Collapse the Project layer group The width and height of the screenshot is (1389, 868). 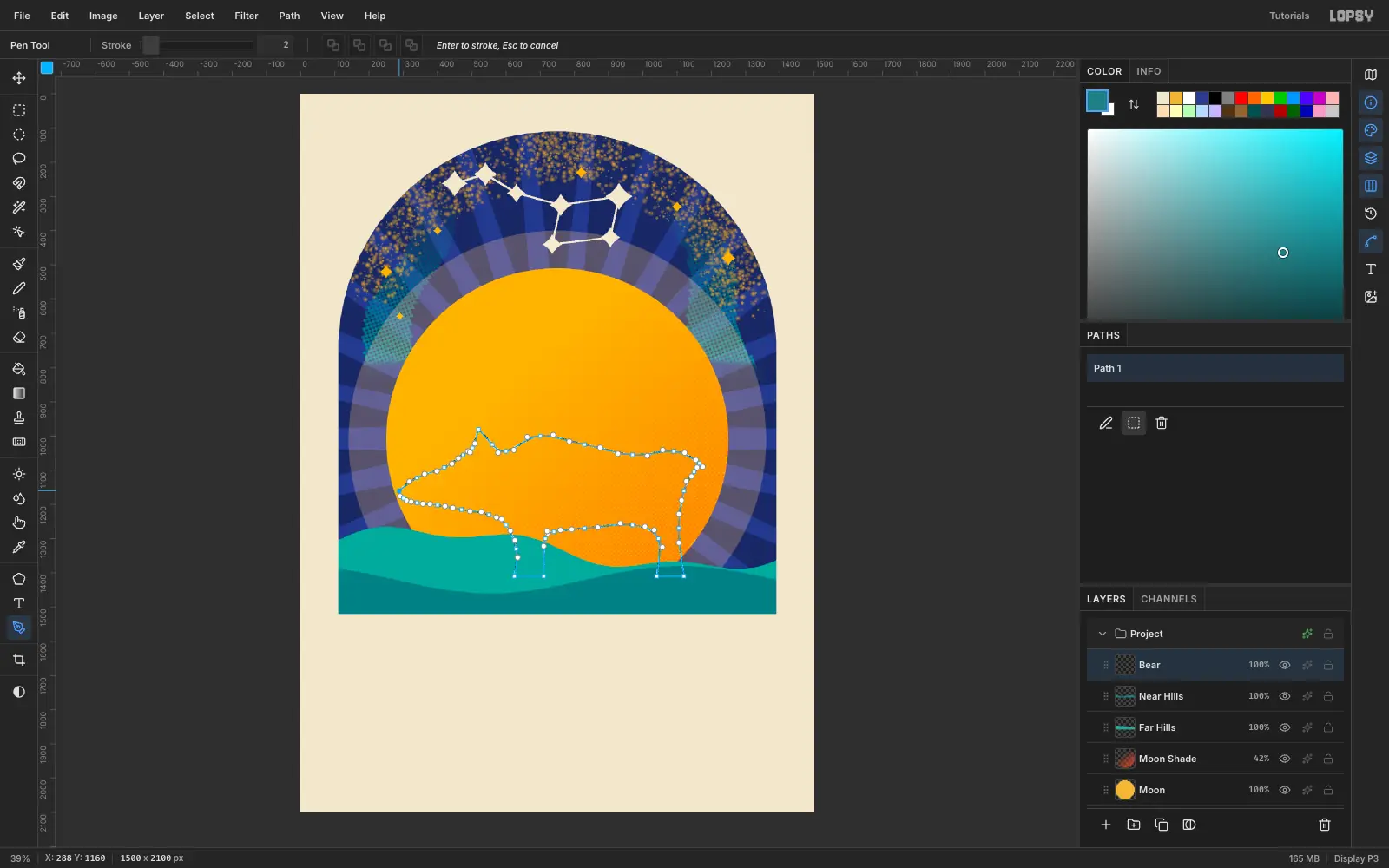(1103, 634)
